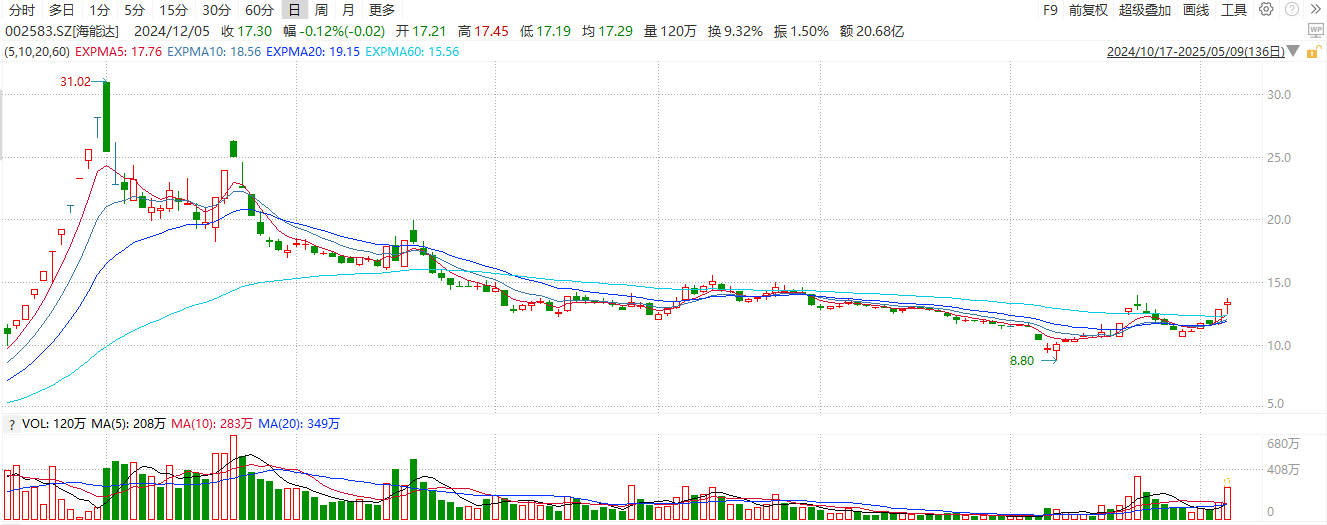Switch to the 多日 tab
The height and width of the screenshot is (525, 1327).
tap(62, 10)
